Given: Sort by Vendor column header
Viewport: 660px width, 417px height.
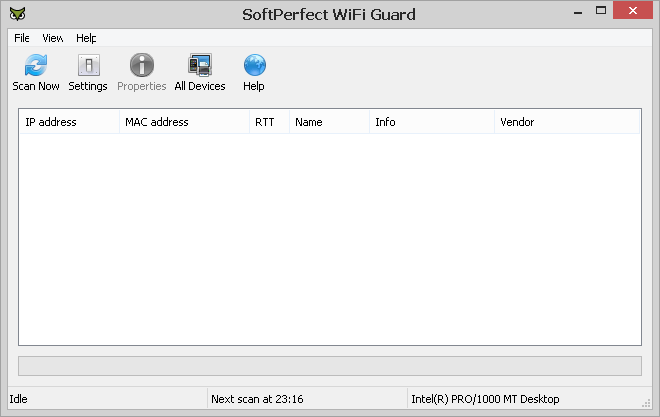Looking at the screenshot, I should tap(567, 122).
